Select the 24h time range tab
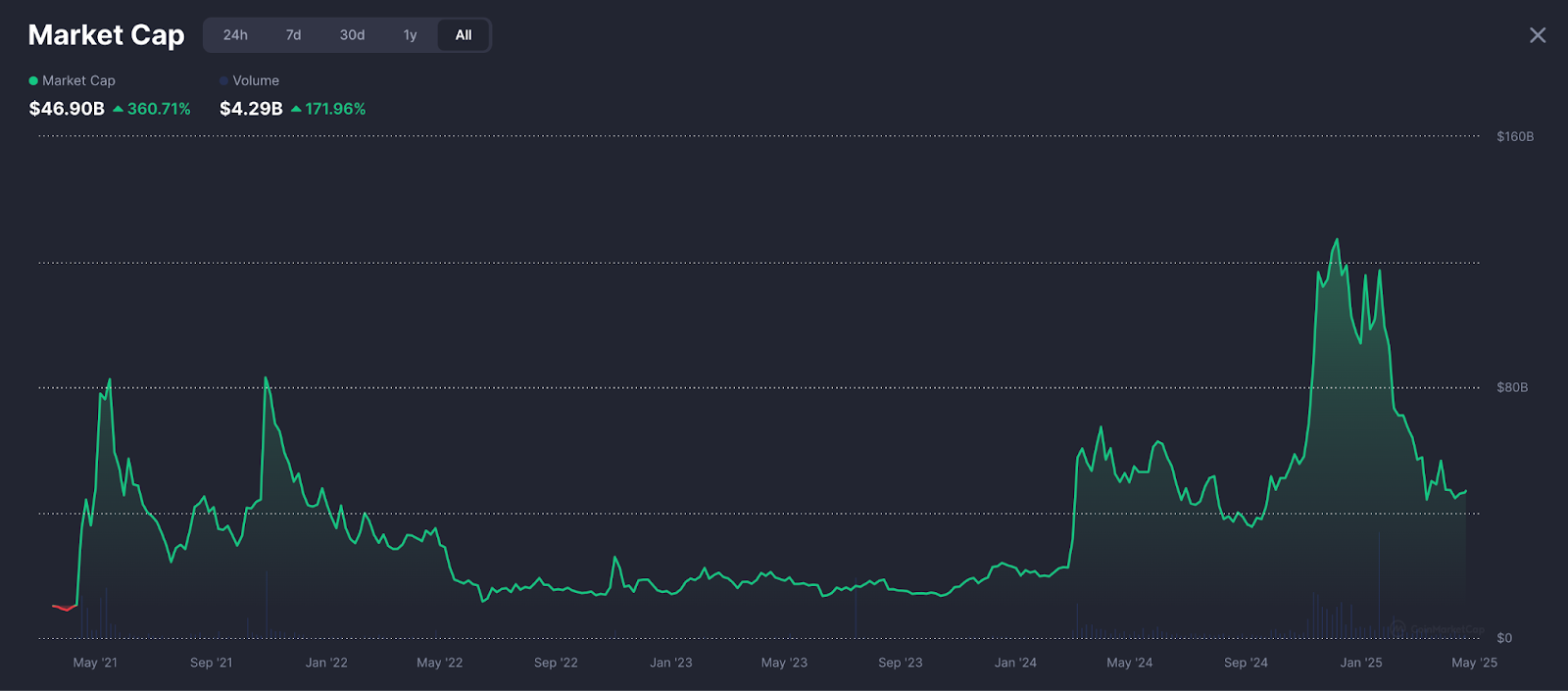The image size is (1568, 691). 235,35
